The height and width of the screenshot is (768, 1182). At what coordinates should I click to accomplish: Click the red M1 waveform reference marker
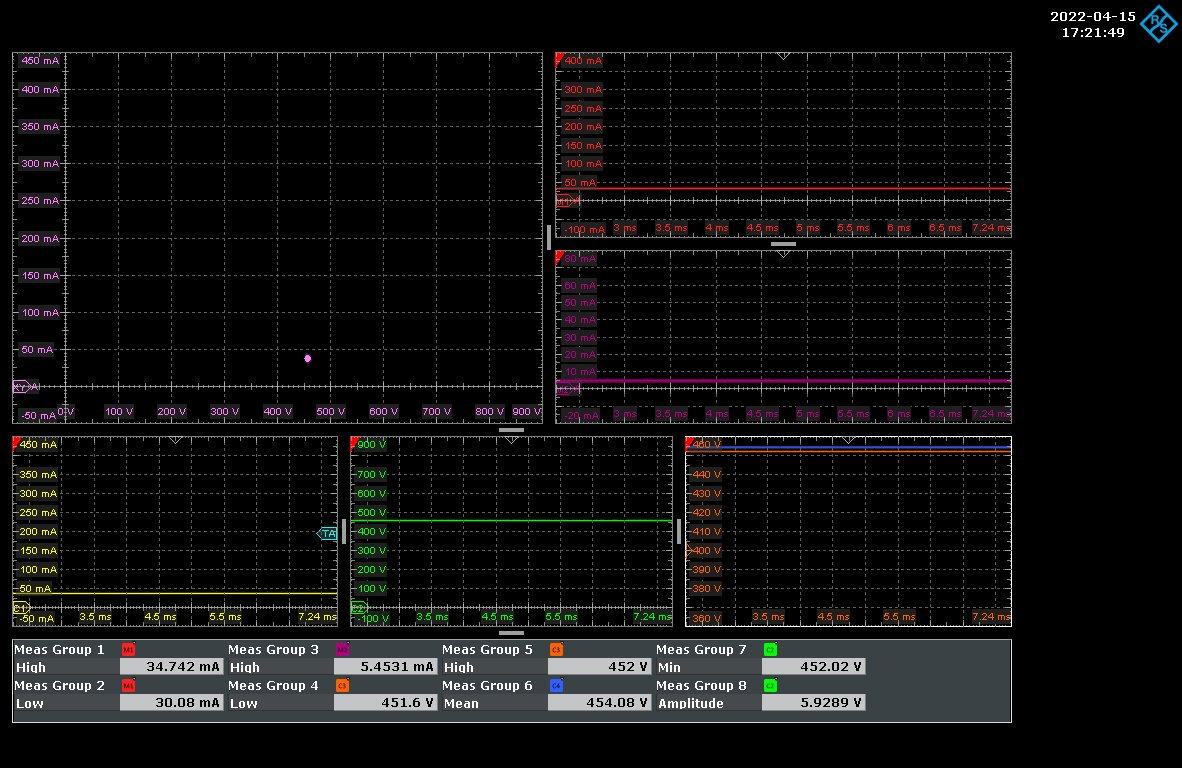(565, 201)
